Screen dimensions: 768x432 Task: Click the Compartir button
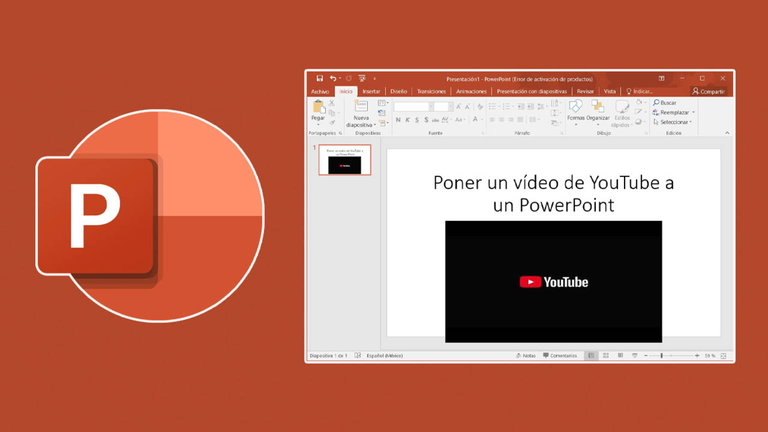(x=708, y=91)
